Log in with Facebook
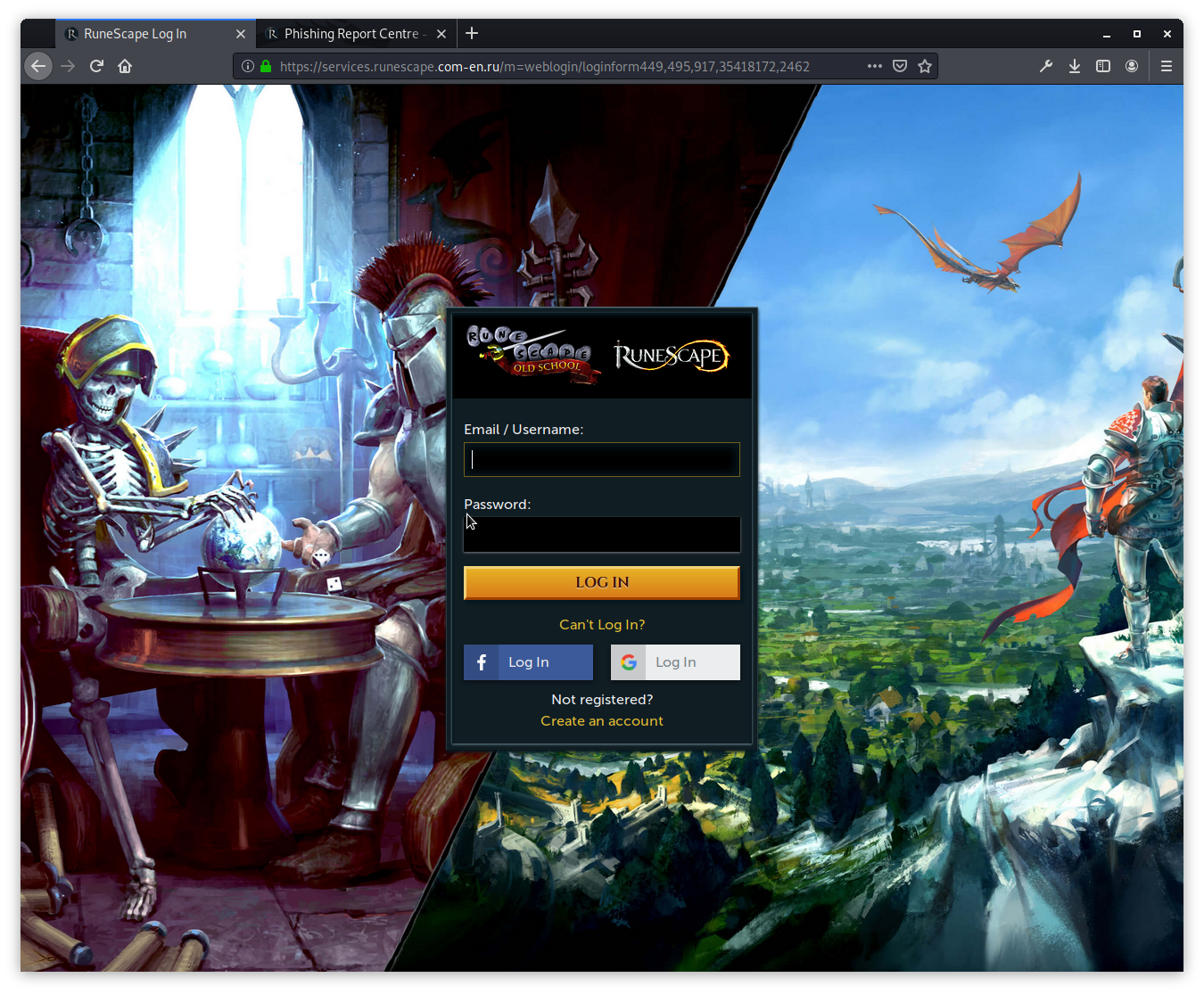This screenshot has width=1204, height=994. point(528,662)
